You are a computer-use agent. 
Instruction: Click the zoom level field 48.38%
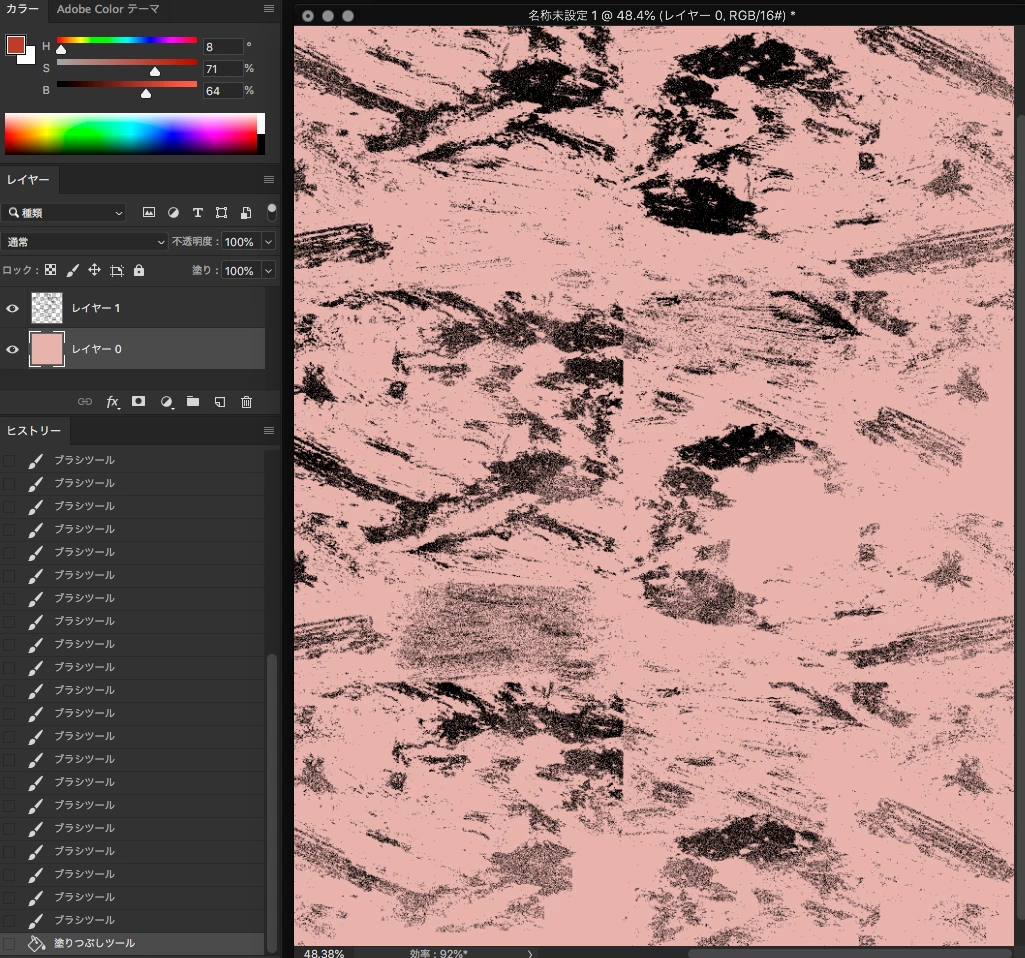tap(324, 953)
